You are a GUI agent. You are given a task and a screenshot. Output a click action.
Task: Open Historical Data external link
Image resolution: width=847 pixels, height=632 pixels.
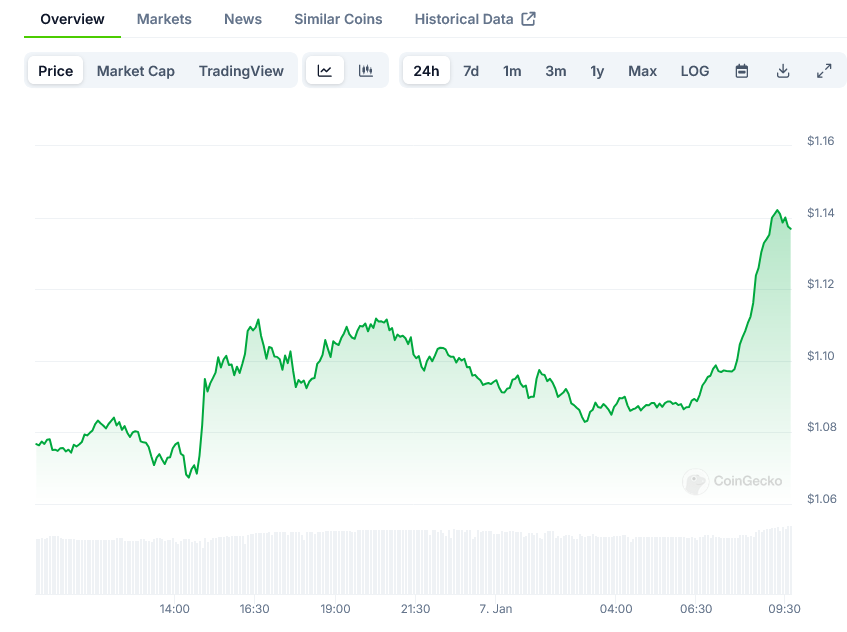(x=475, y=19)
